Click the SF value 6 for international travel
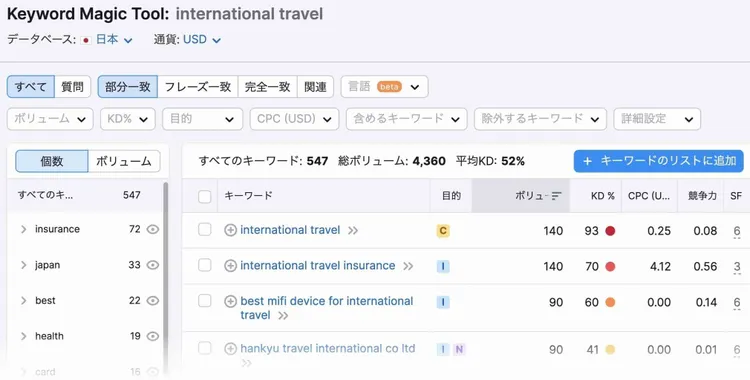Viewport: 750px width, 380px height. pos(737,231)
